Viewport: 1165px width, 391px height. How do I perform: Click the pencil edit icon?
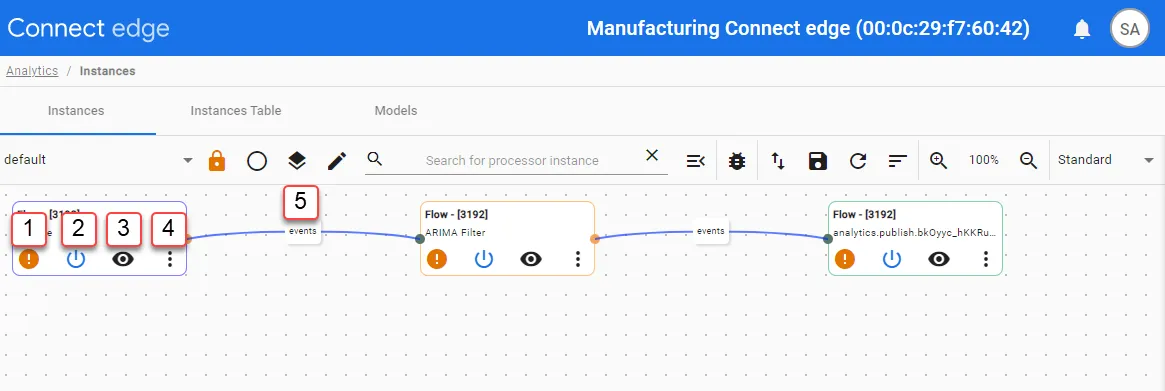(x=337, y=161)
